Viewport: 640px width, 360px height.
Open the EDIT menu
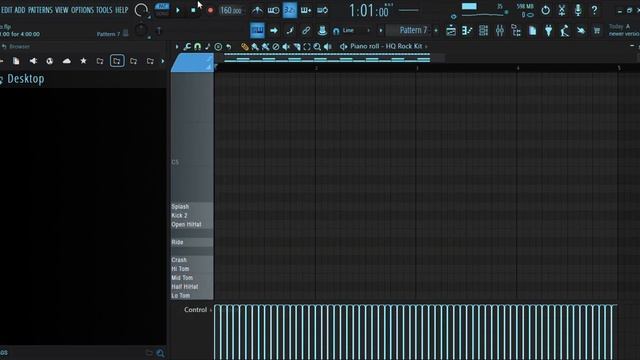pyautogui.click(x=7, y=10)
